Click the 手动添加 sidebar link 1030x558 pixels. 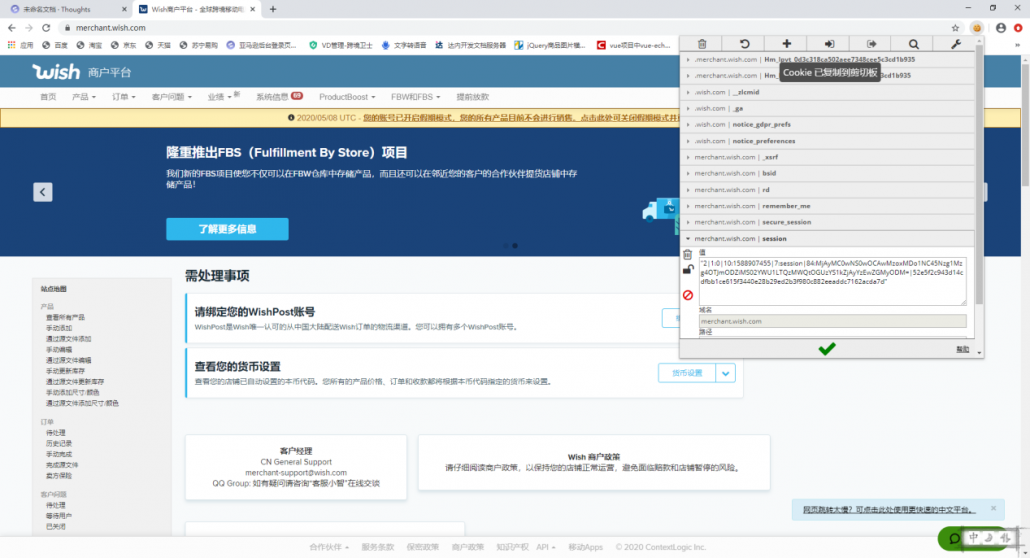tap(58, 328)
